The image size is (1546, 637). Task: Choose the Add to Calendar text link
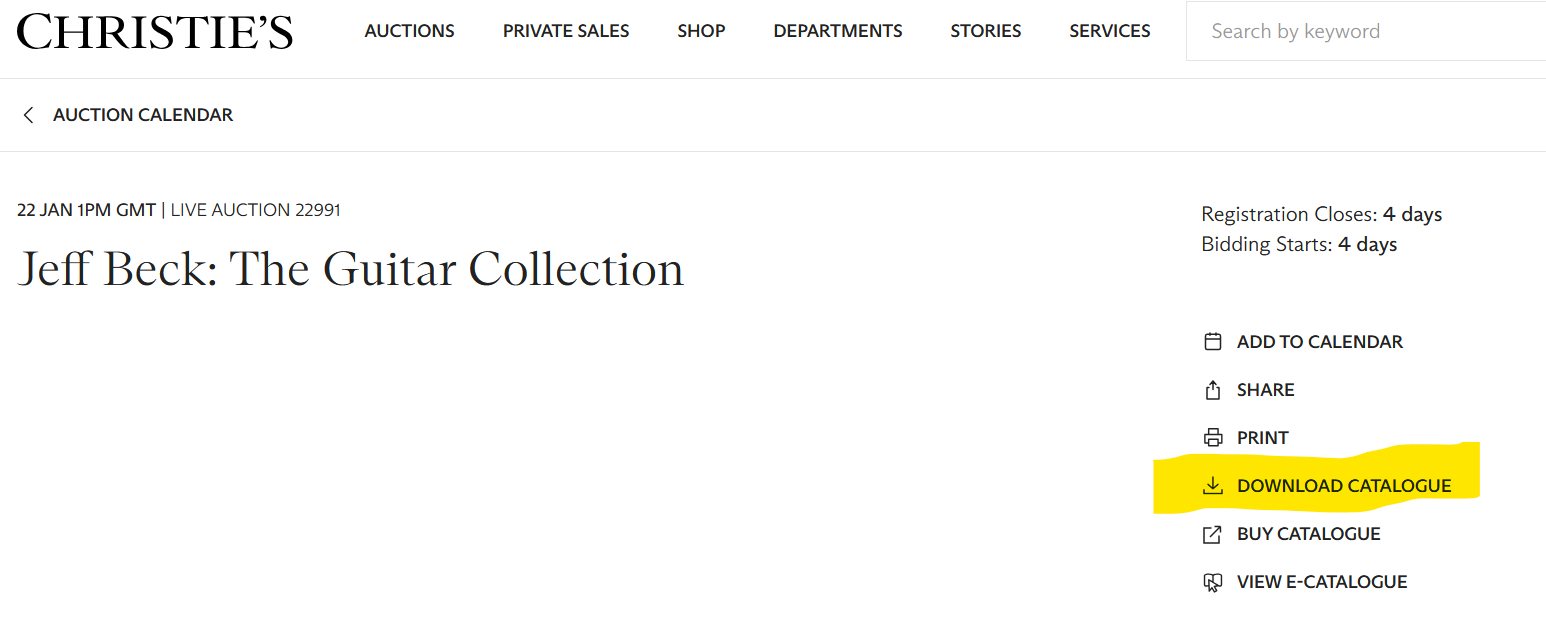pyautogui.click(x=1320, y=342)
